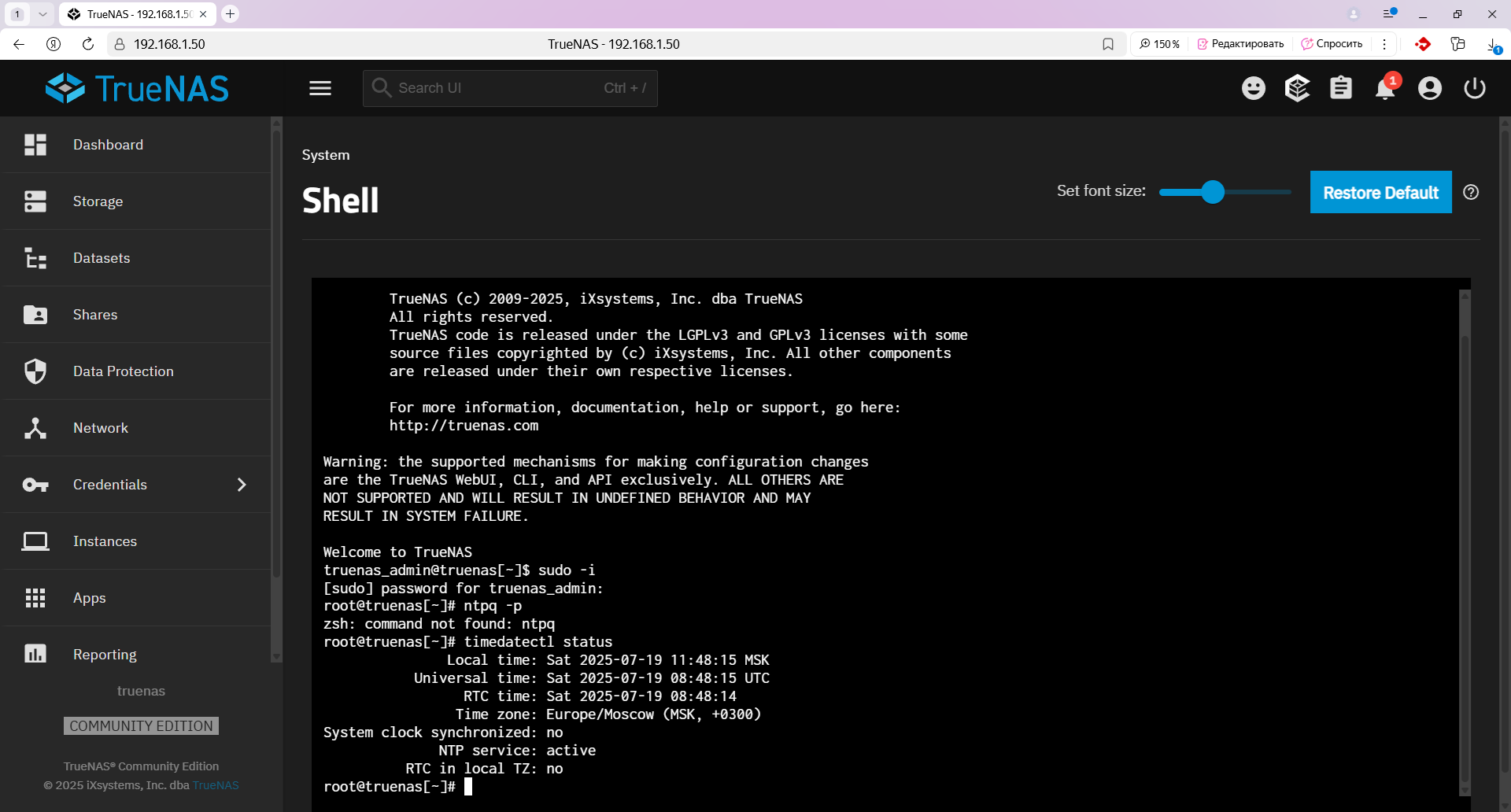Click the Network topology icon
The image size is (1511, 812).
(35, 428)
